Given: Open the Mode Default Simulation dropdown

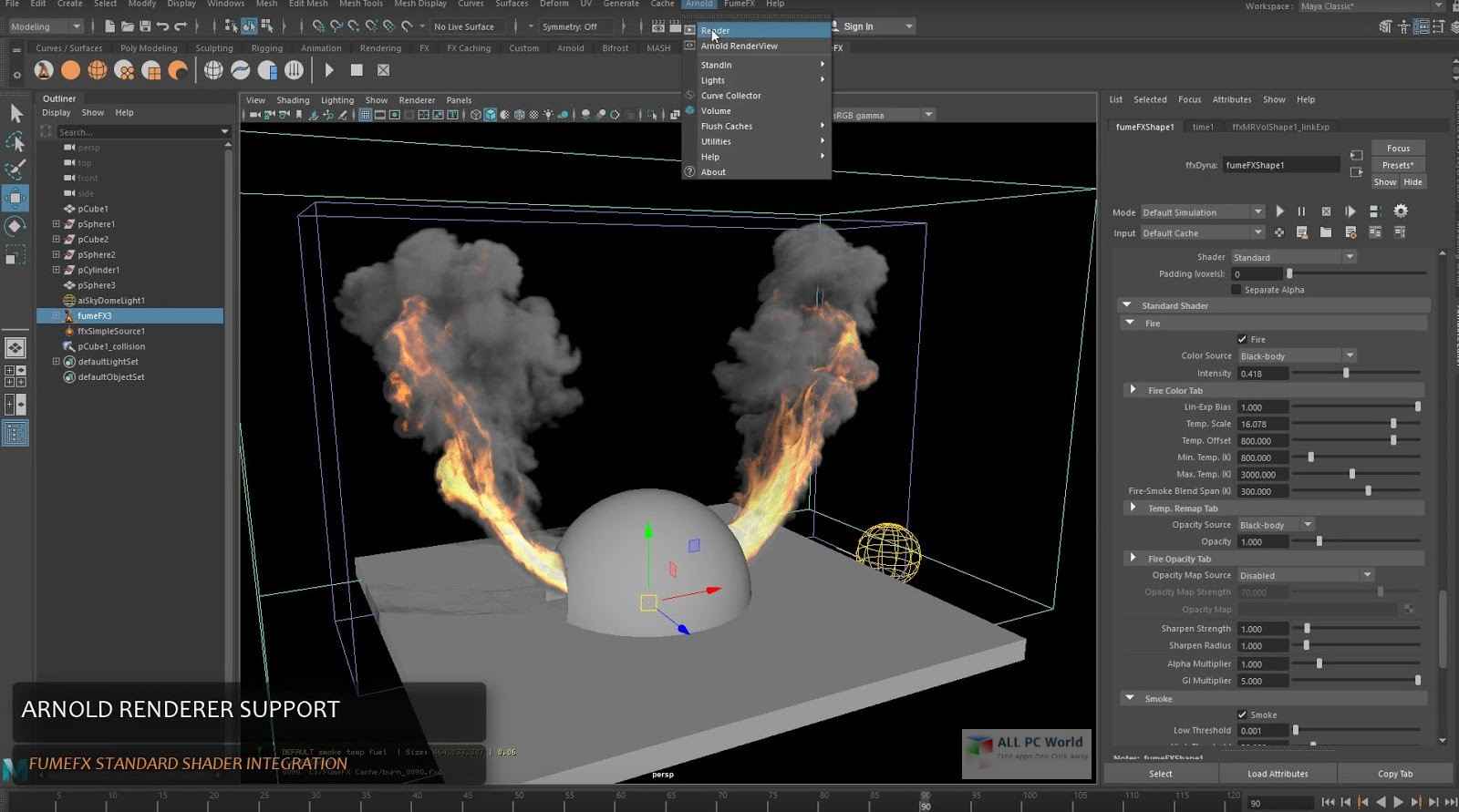Looking at the screenshot, I should tap(1202, 212).
